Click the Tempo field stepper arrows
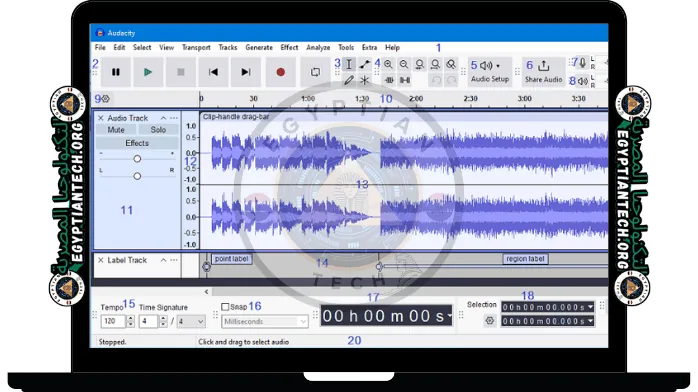 [x=130, y=321]
